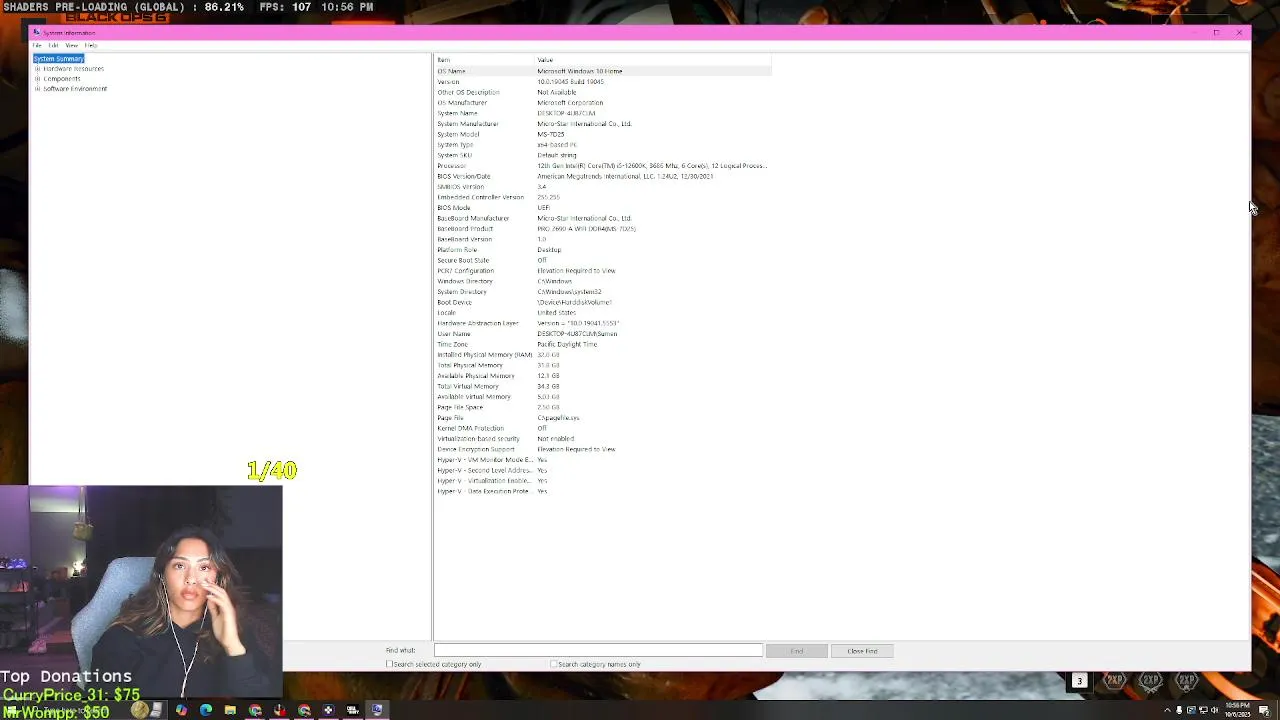
Task: Select the Software Environment tree label
Action: (75, 89)
